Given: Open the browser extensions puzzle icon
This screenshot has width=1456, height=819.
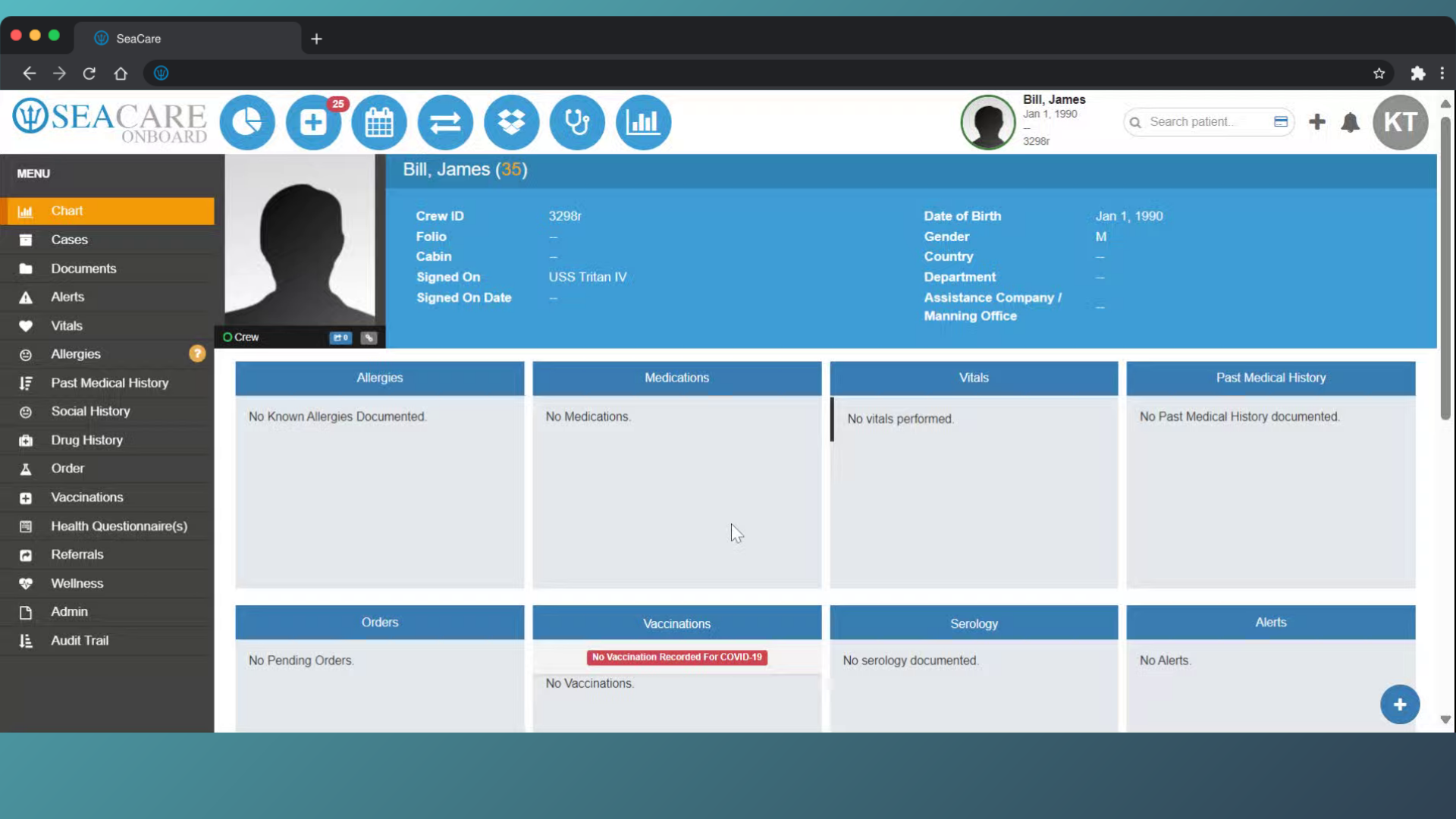Looking at the screenshot, I should (1417, 74).
